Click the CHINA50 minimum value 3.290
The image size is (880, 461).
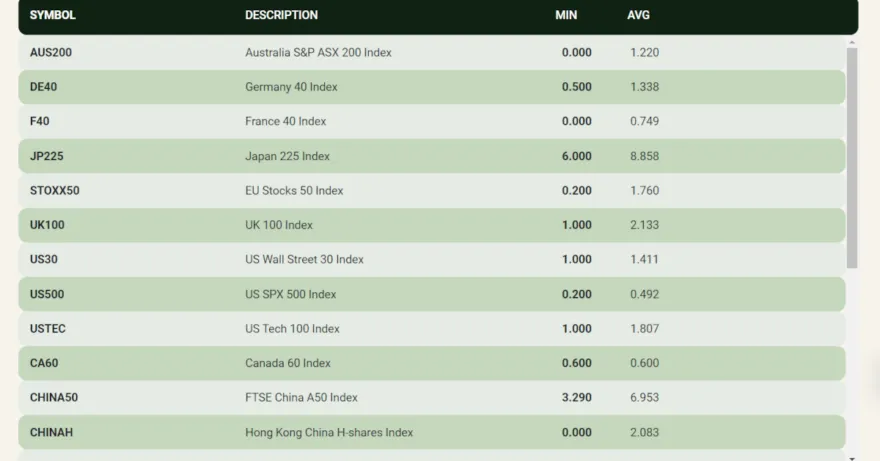(x=576, y=397)
